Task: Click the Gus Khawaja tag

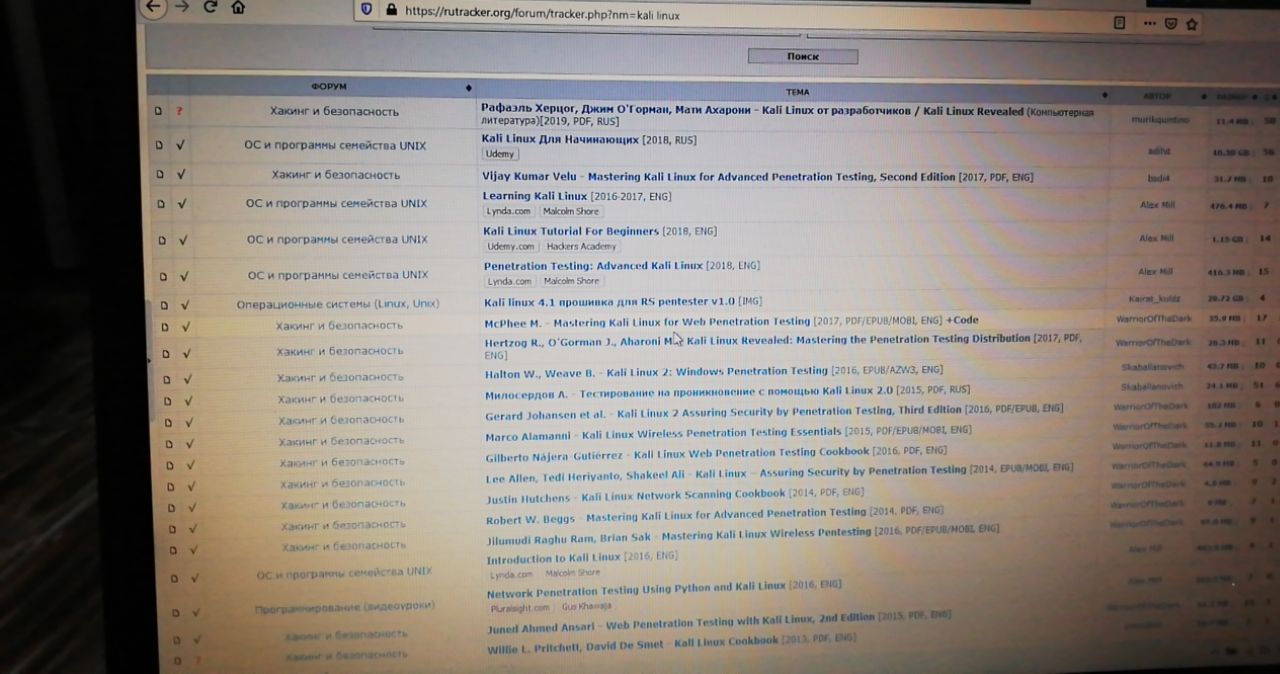Action: [585, 606]
